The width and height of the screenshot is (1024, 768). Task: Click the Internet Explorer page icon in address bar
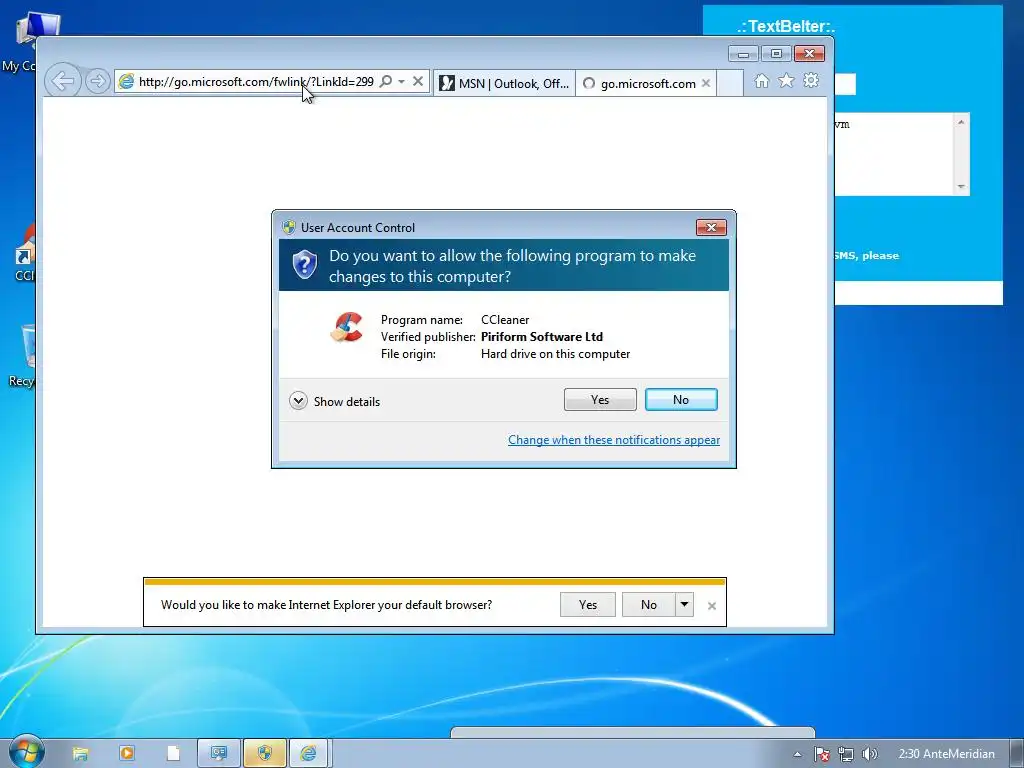pos(126,82)
